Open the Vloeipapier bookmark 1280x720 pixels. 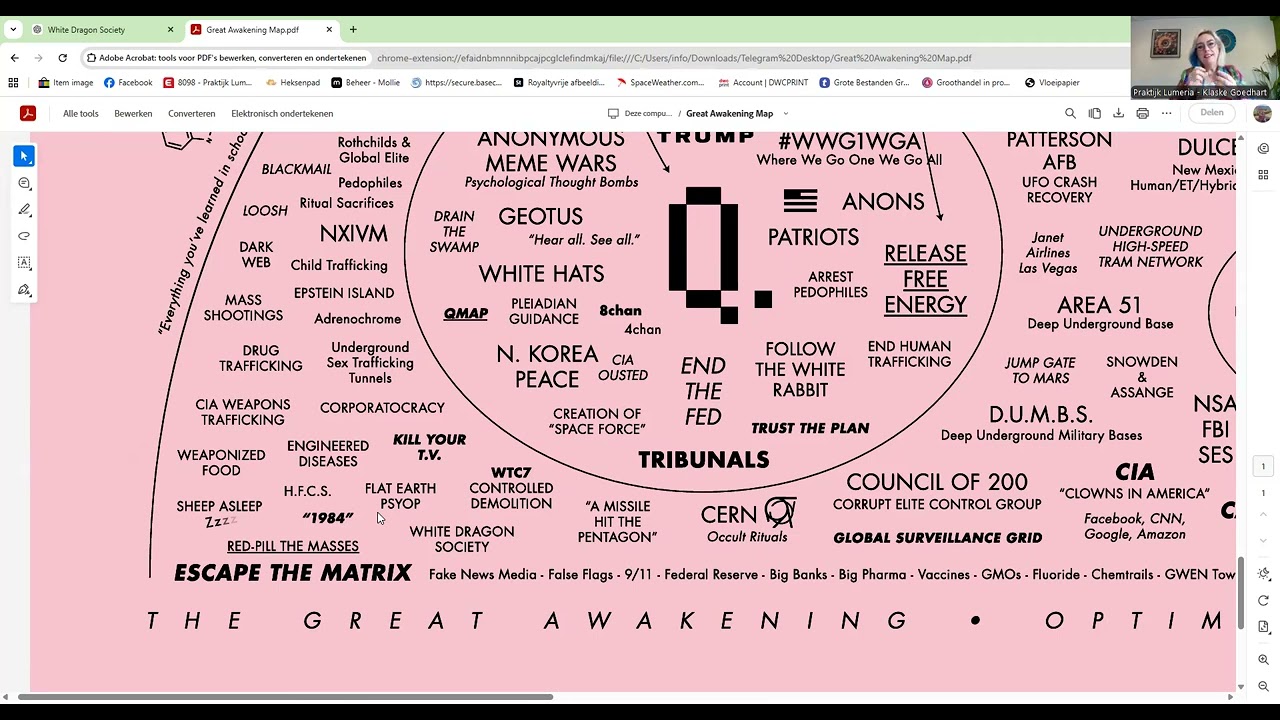[1052, 83]
